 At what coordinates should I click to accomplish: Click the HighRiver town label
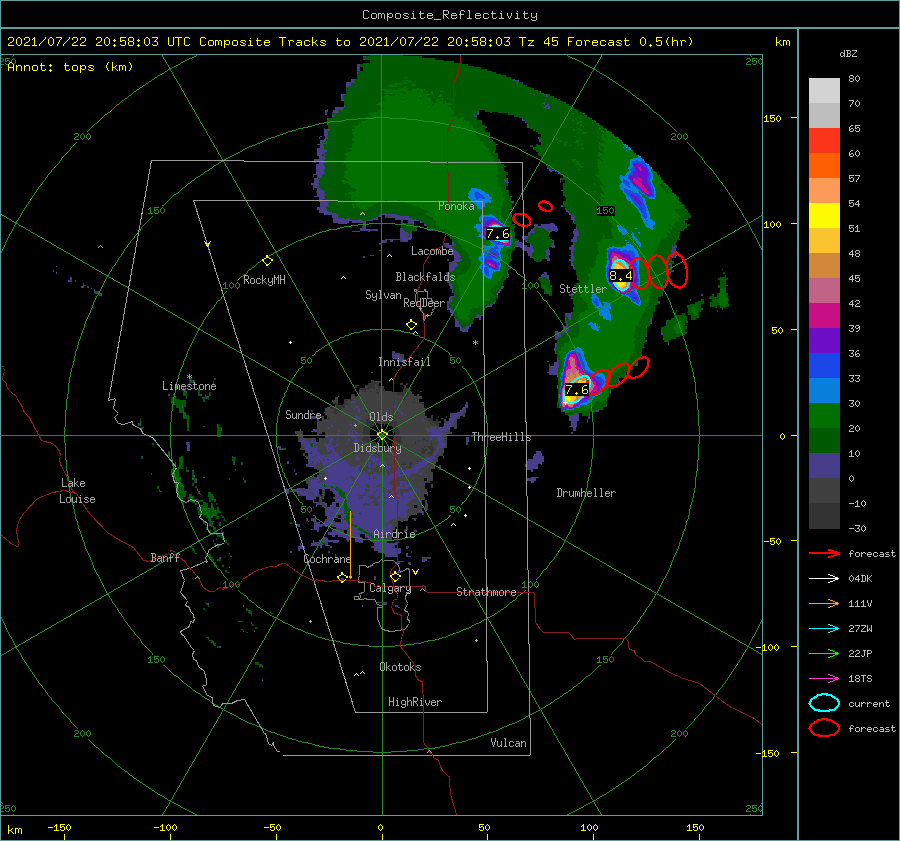[x=415, y=702]
